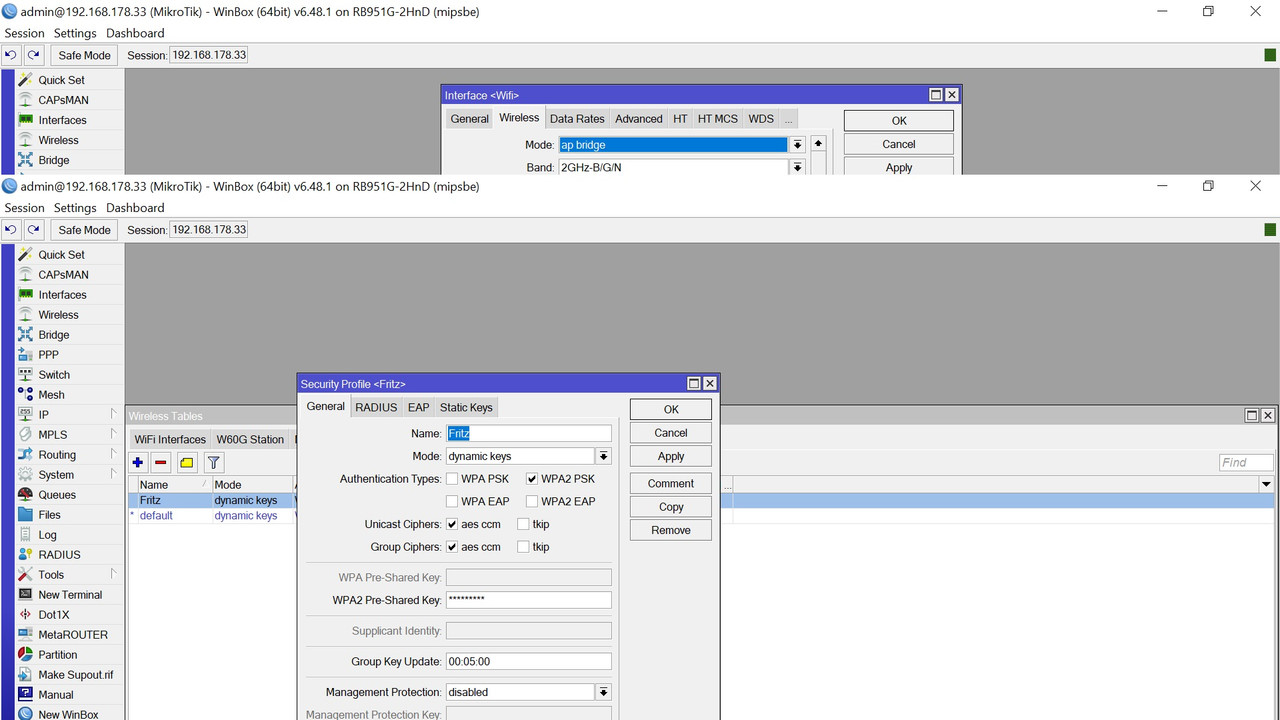Uncheck the WPA2 PSK authentication checkbox
1280x720 pixels.
pos(532,479)
